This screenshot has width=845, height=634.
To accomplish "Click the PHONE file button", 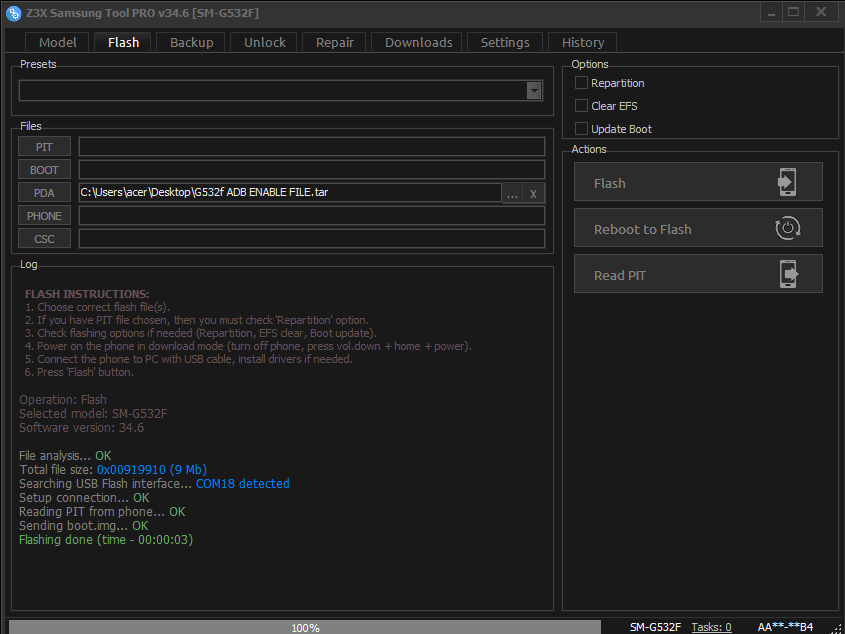I will click(44, 216).
